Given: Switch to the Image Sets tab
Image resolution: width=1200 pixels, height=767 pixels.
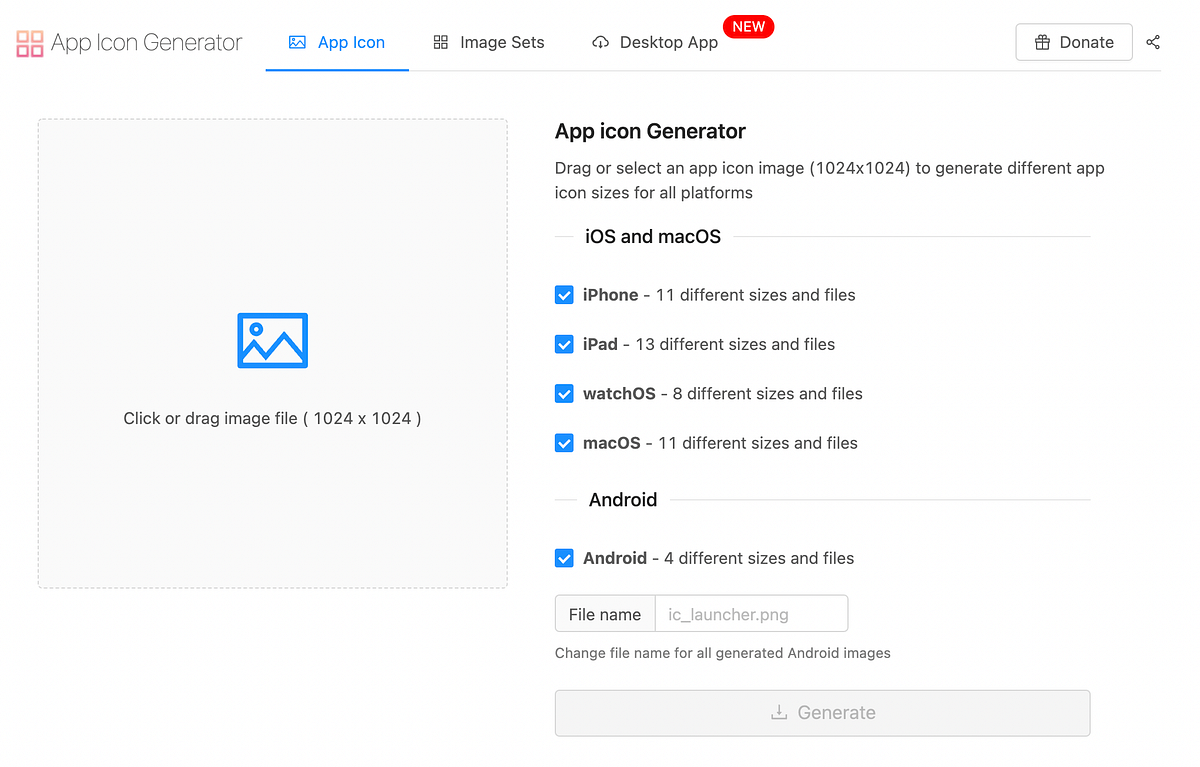Looking at the screenshot, I should click(487, 42).
